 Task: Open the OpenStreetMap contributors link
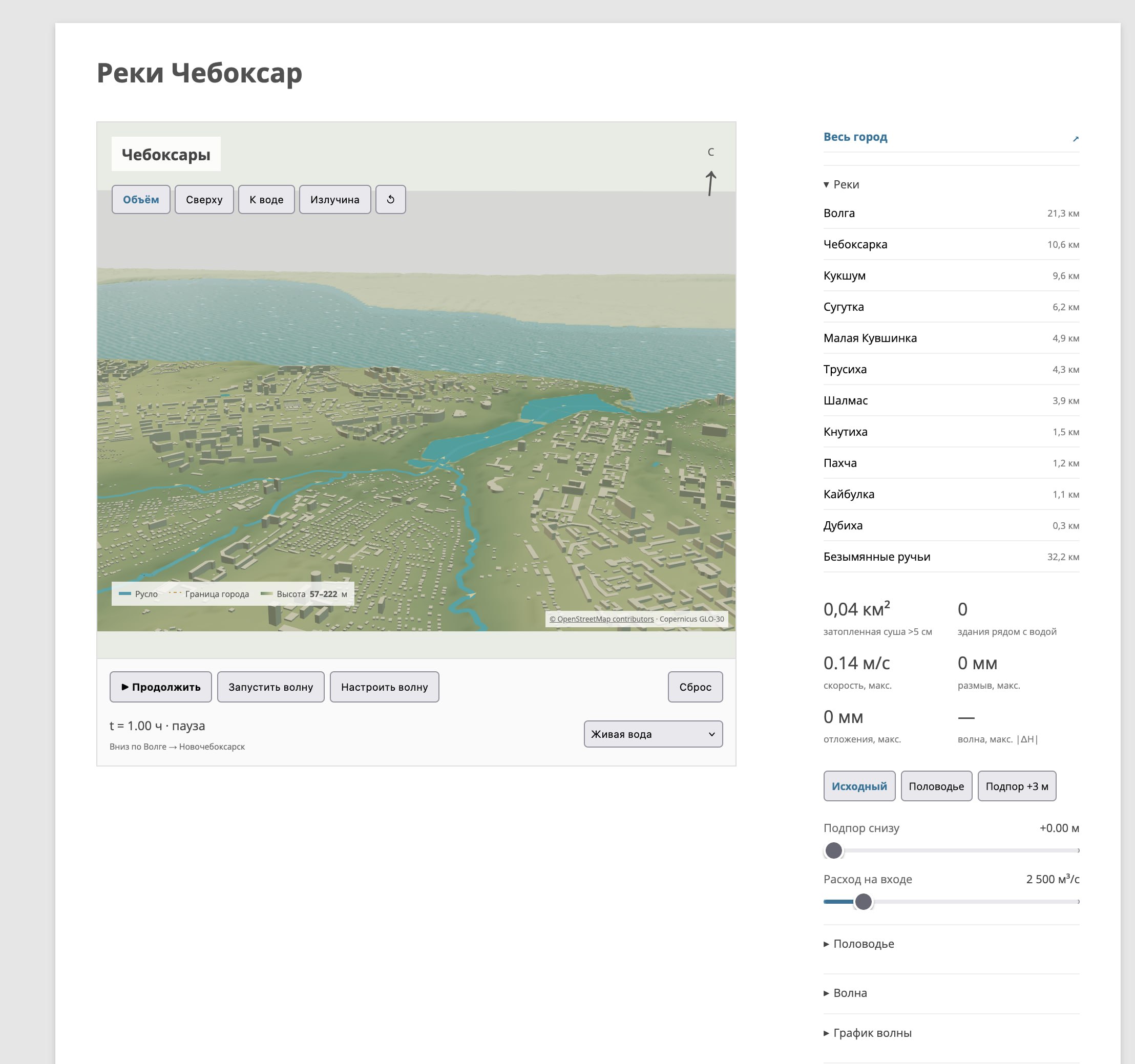point(601,619)
